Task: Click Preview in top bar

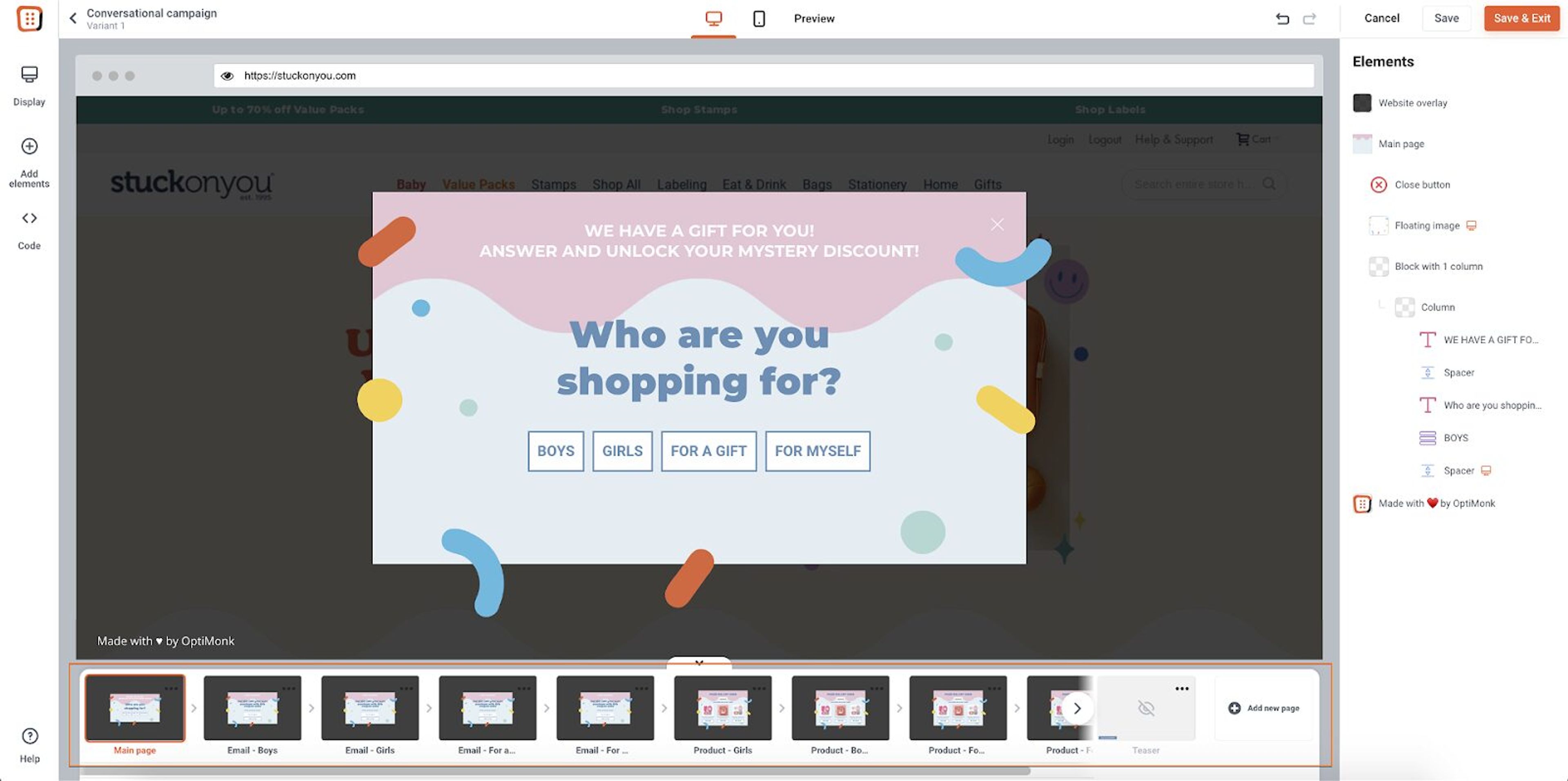Action: 814,19
